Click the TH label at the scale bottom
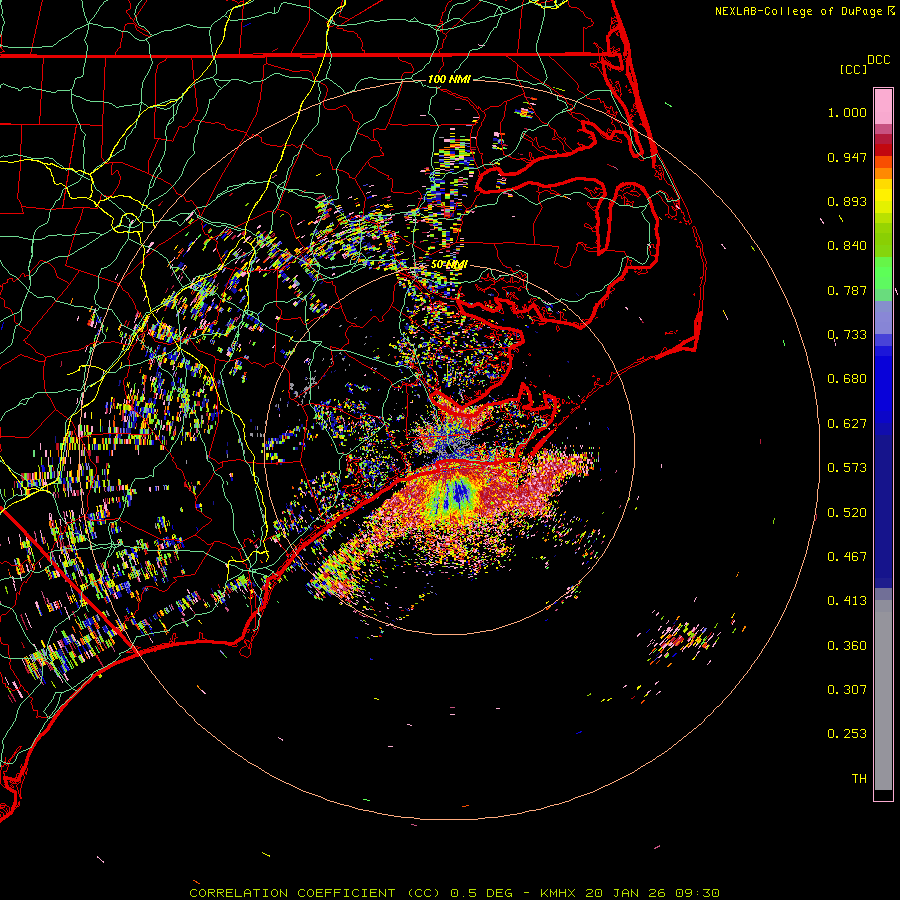This screenshot has height=900, width=900. point(859,779)
